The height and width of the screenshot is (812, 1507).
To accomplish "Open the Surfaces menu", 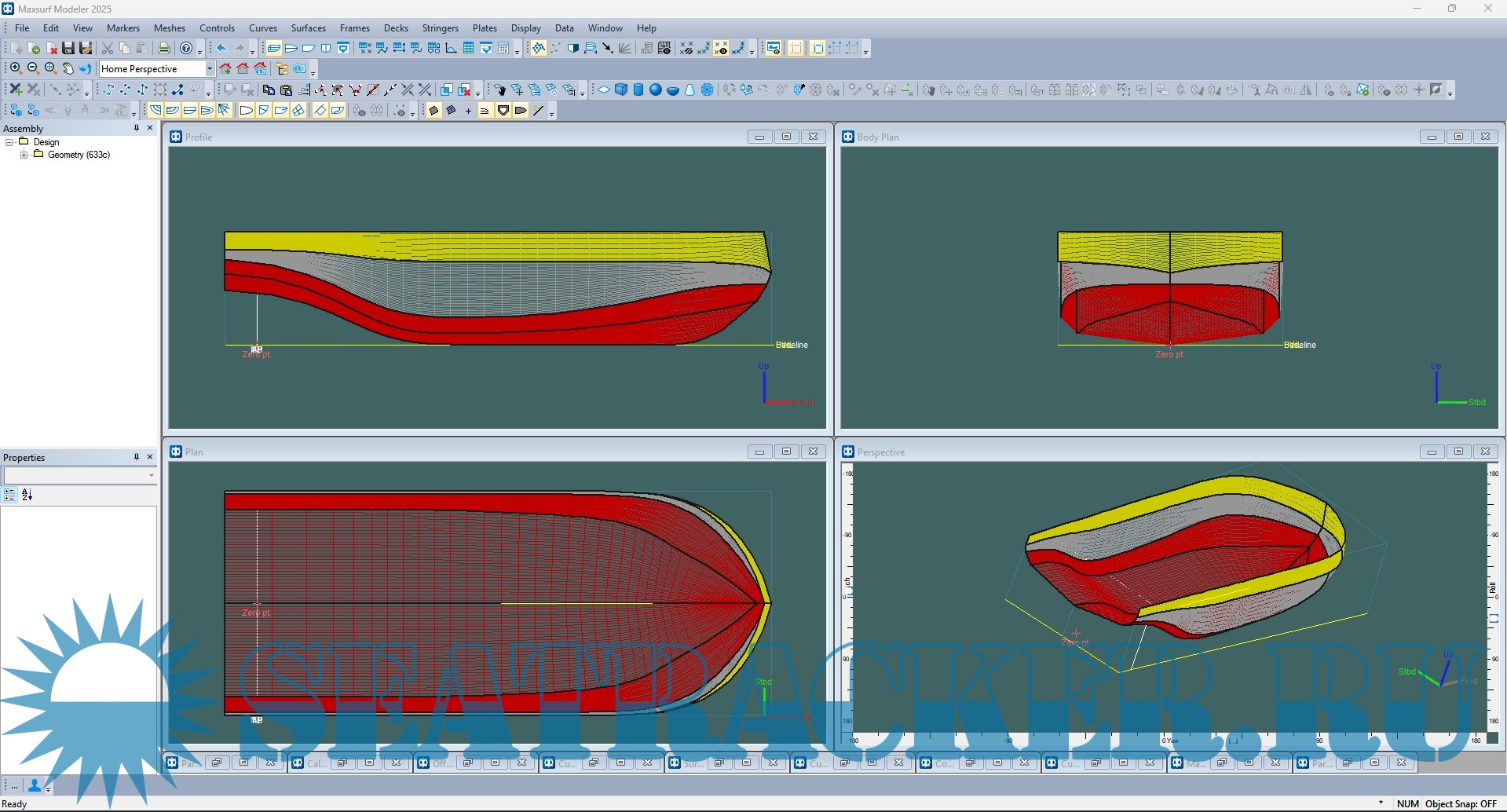I will [308, 27].
